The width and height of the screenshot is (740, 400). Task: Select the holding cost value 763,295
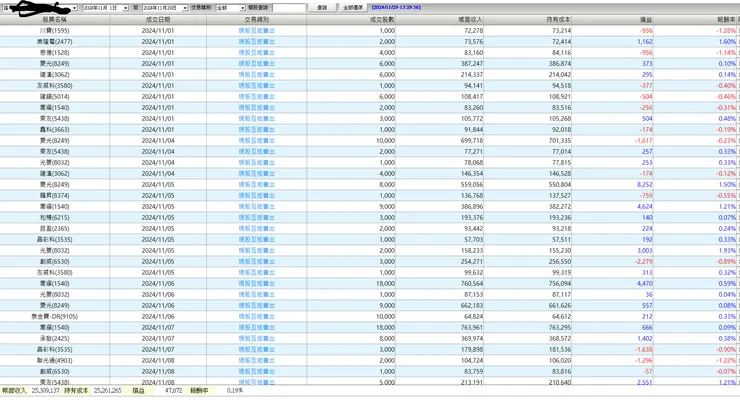pos(560,327)
